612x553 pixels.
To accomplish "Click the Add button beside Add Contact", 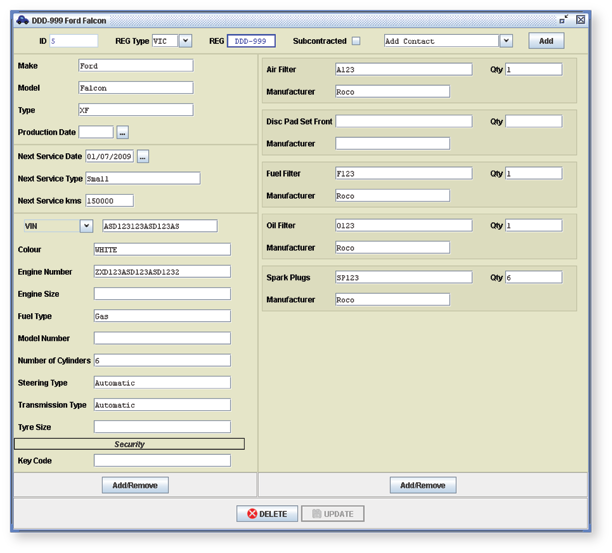I will click(x=546, y=41).
